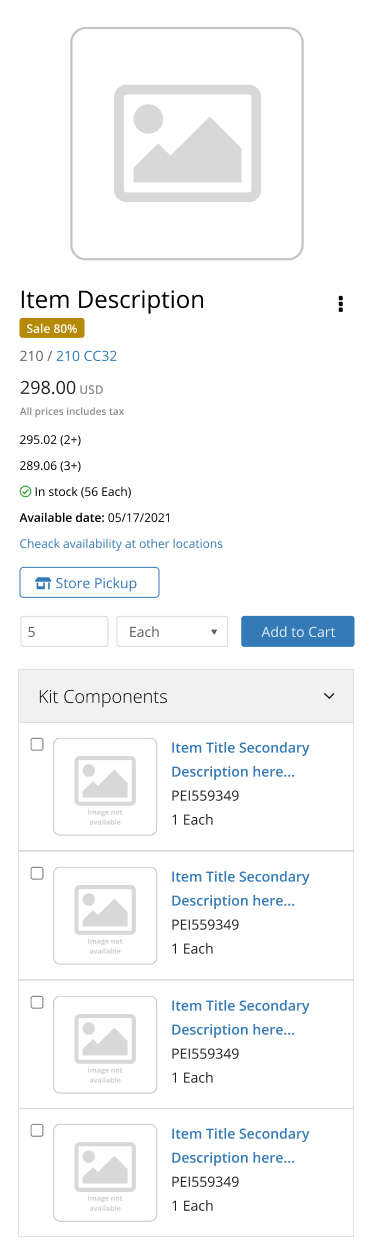This screenshot has height=1257, width=375.
Task: Open the Each unit dropdown
Action: [172, 632]
